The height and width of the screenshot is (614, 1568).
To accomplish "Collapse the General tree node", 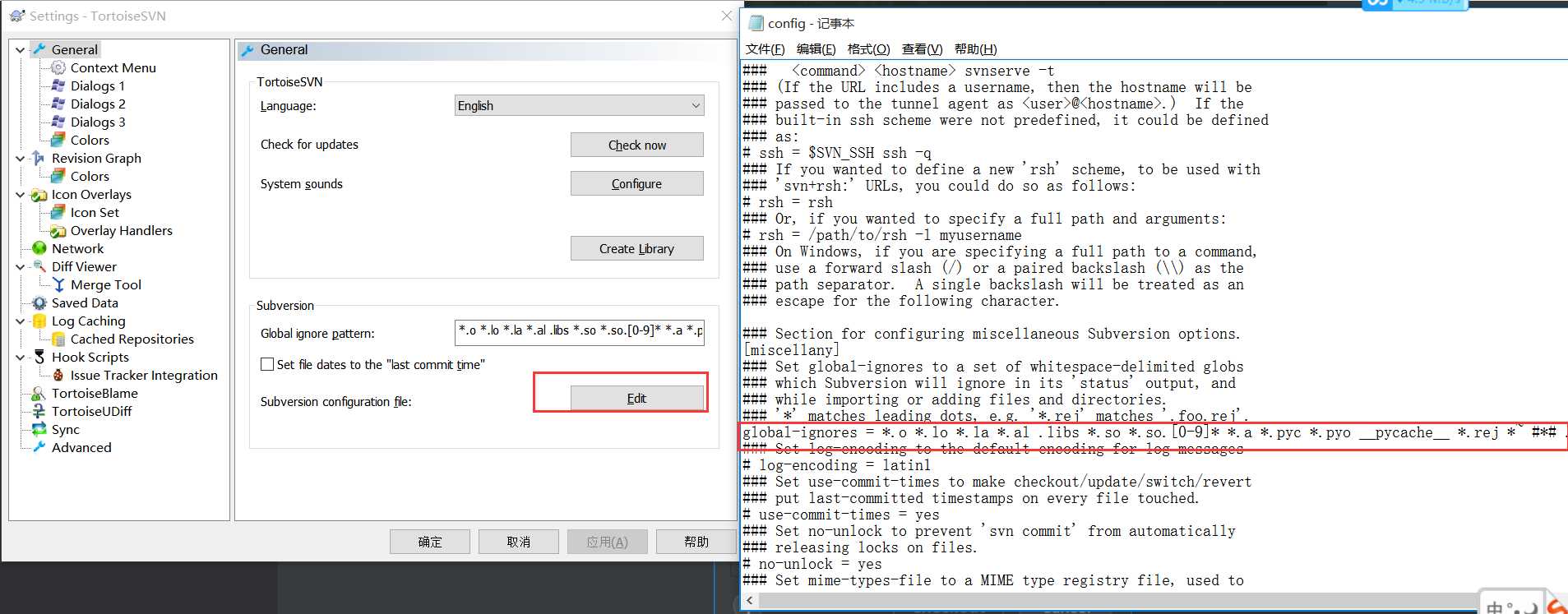I will click(x=21, y=49).
